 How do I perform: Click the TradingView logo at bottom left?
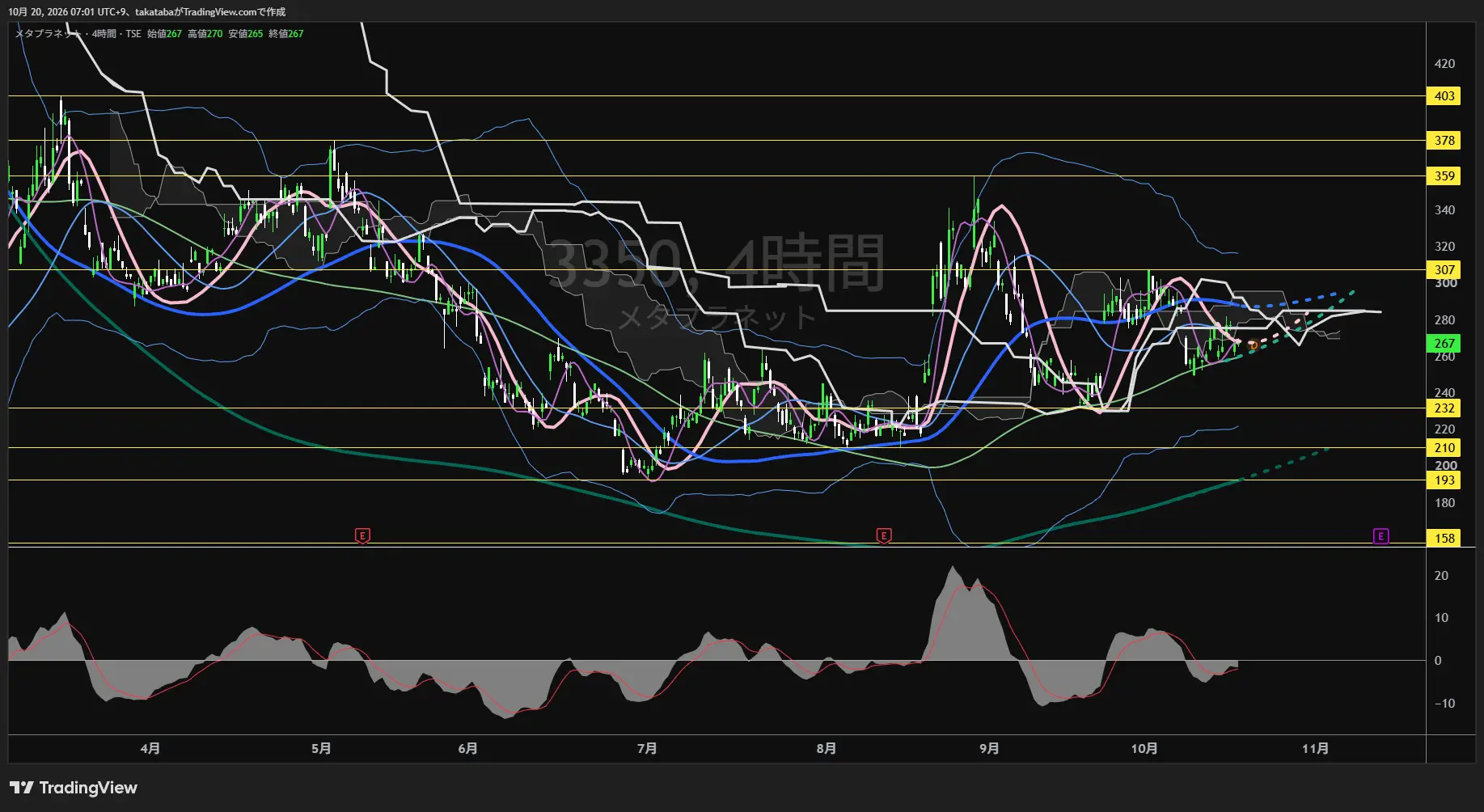(74, 788)
